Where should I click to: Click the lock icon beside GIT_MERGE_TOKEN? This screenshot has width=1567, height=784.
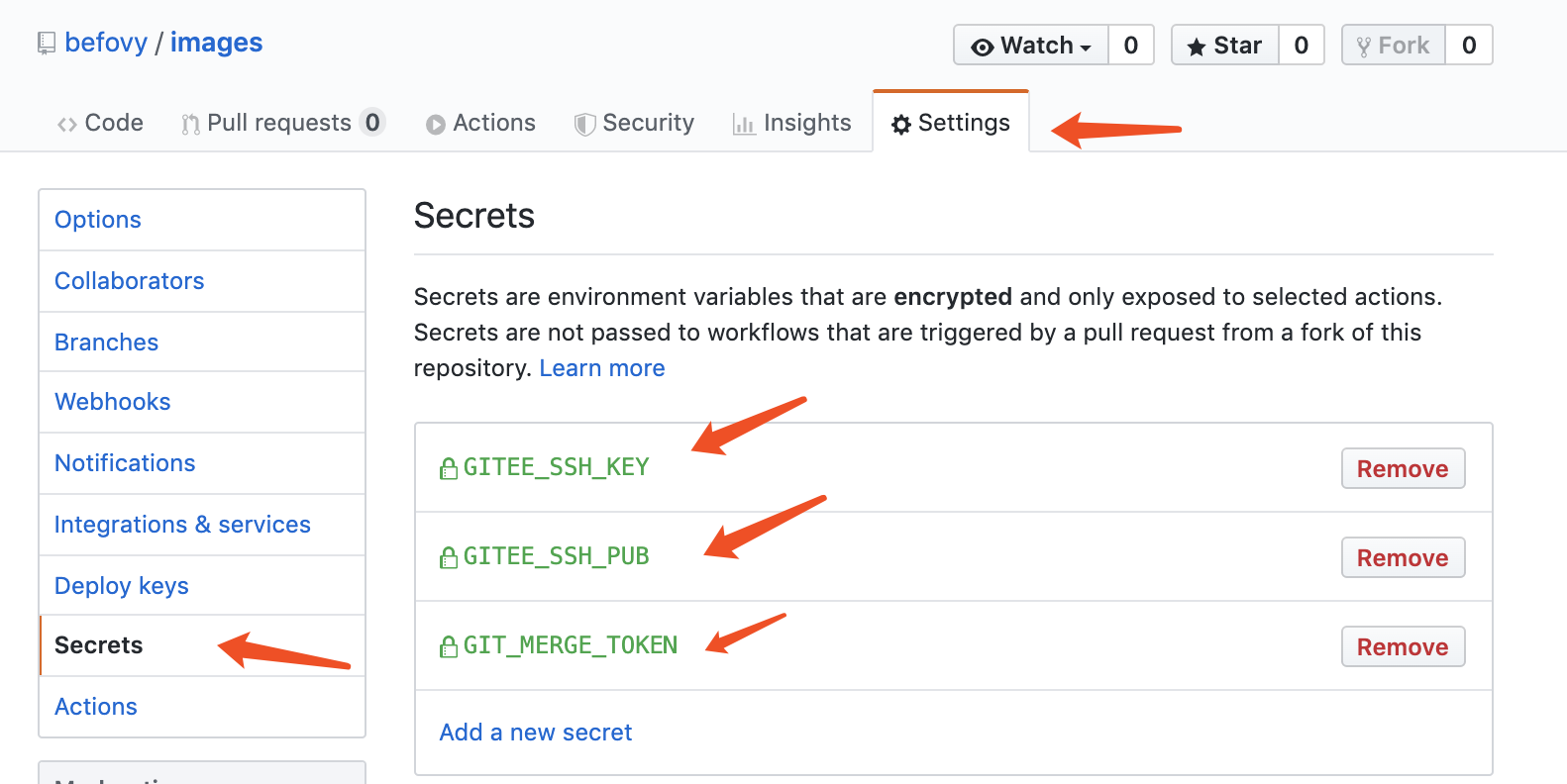[449, 646]
